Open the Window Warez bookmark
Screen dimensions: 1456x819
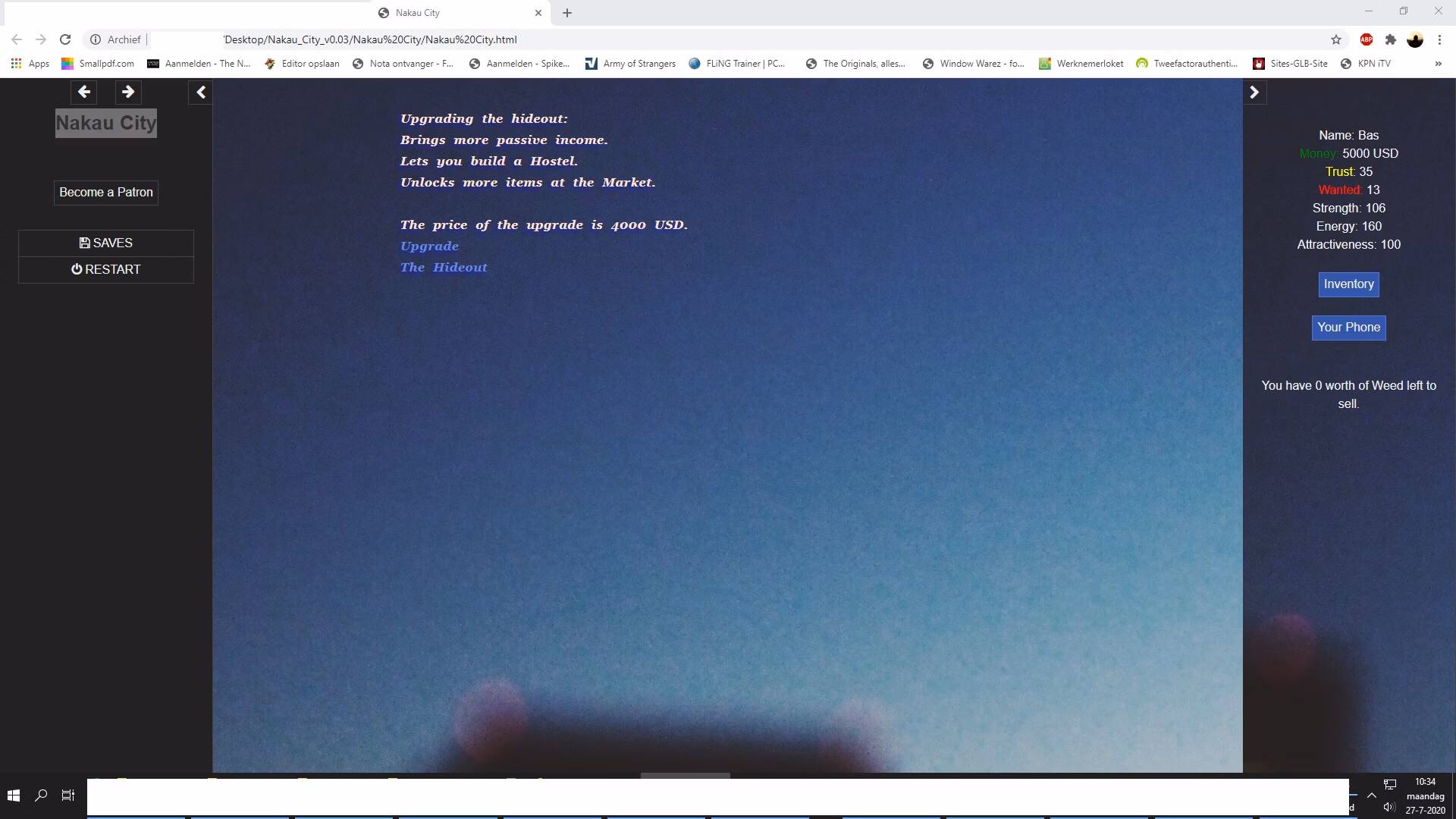coord(973,64)
